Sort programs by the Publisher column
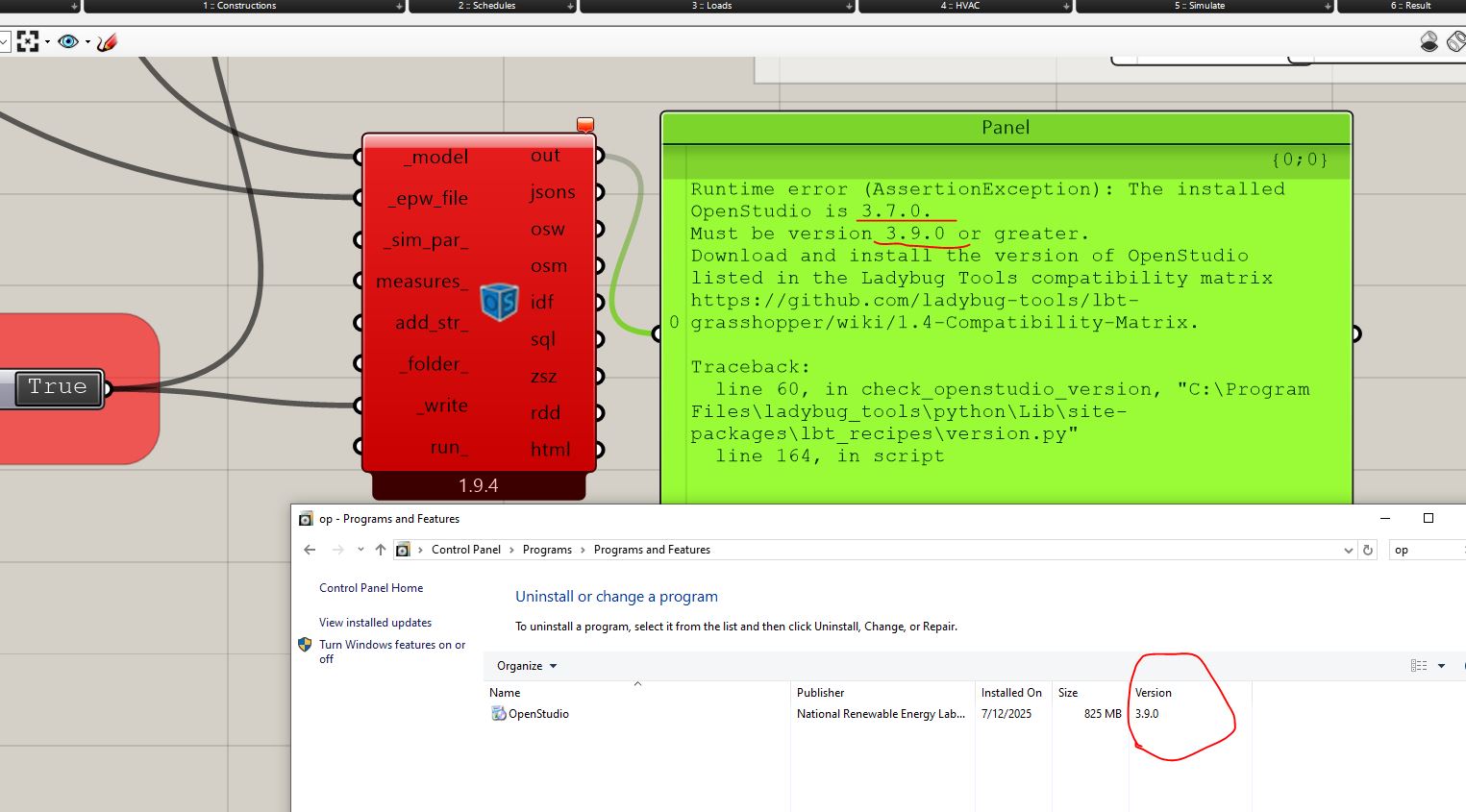Screen dimensions: 1466x812 (882, 693)
